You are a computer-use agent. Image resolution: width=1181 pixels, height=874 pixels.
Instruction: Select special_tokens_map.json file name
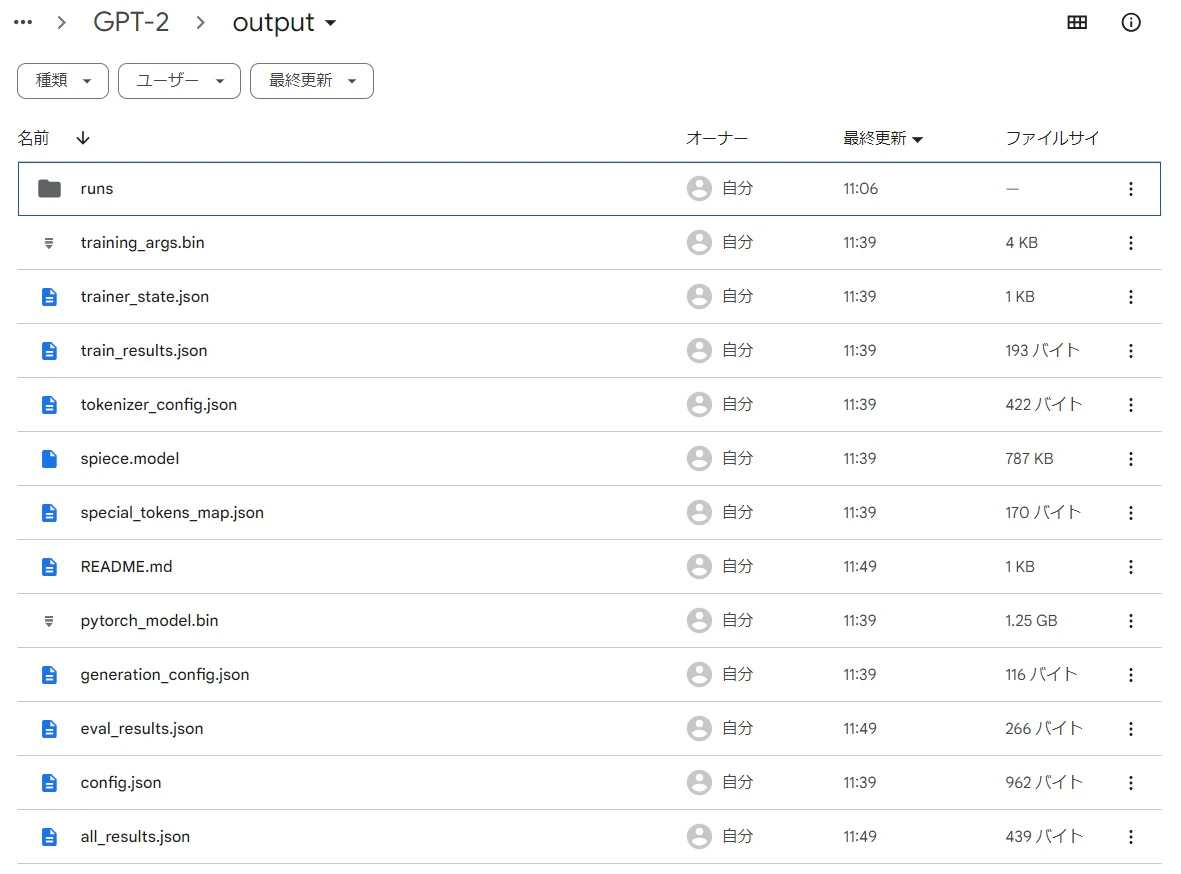[172, 513]
